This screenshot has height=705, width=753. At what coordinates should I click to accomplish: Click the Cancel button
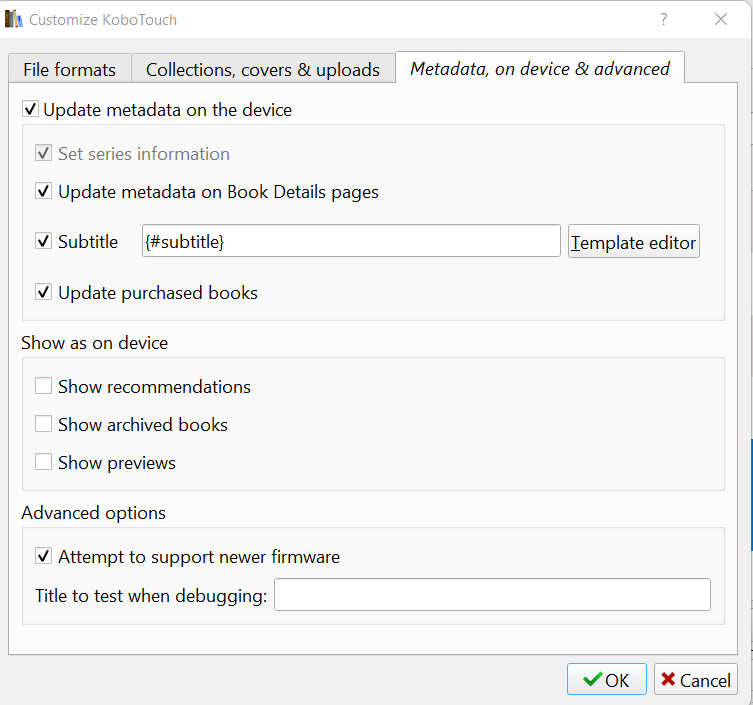(695, 679)
